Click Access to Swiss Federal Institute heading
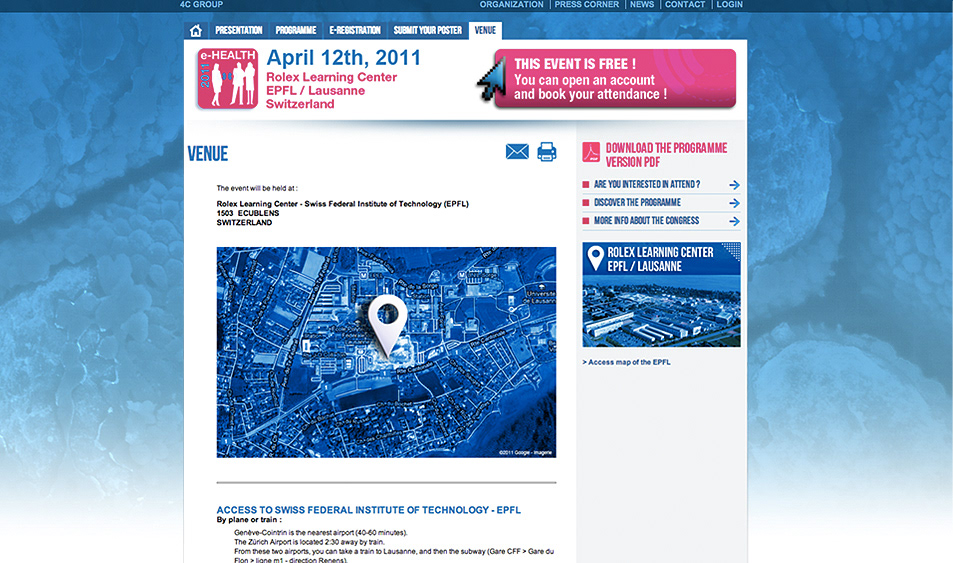This screenshot has height=563, width=953. point(368,510)
